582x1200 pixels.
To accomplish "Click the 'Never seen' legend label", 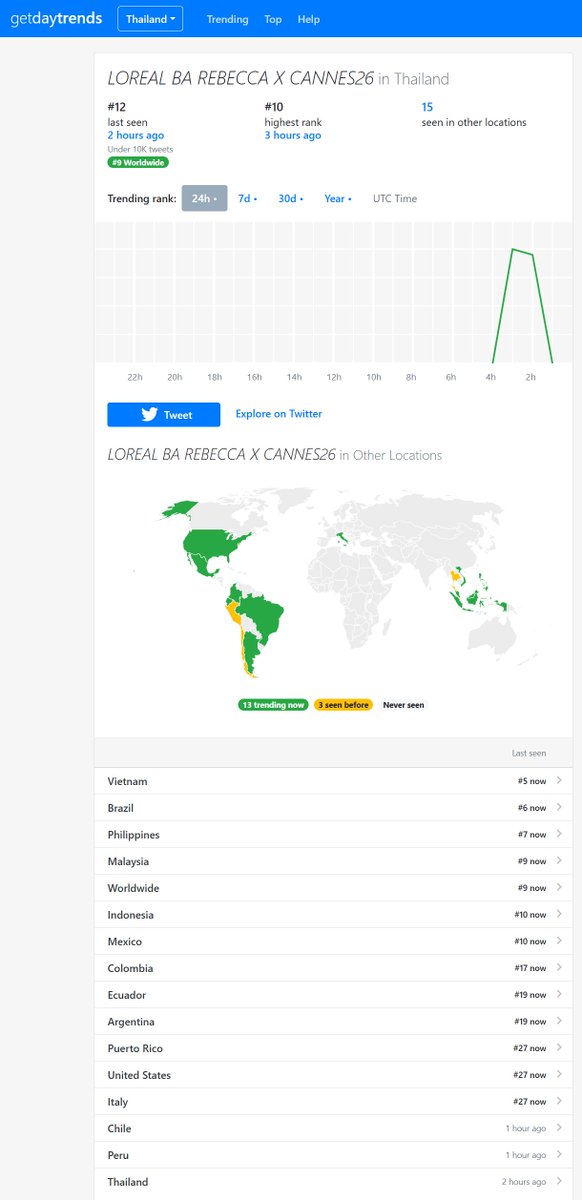I will [x=403, y=705].
